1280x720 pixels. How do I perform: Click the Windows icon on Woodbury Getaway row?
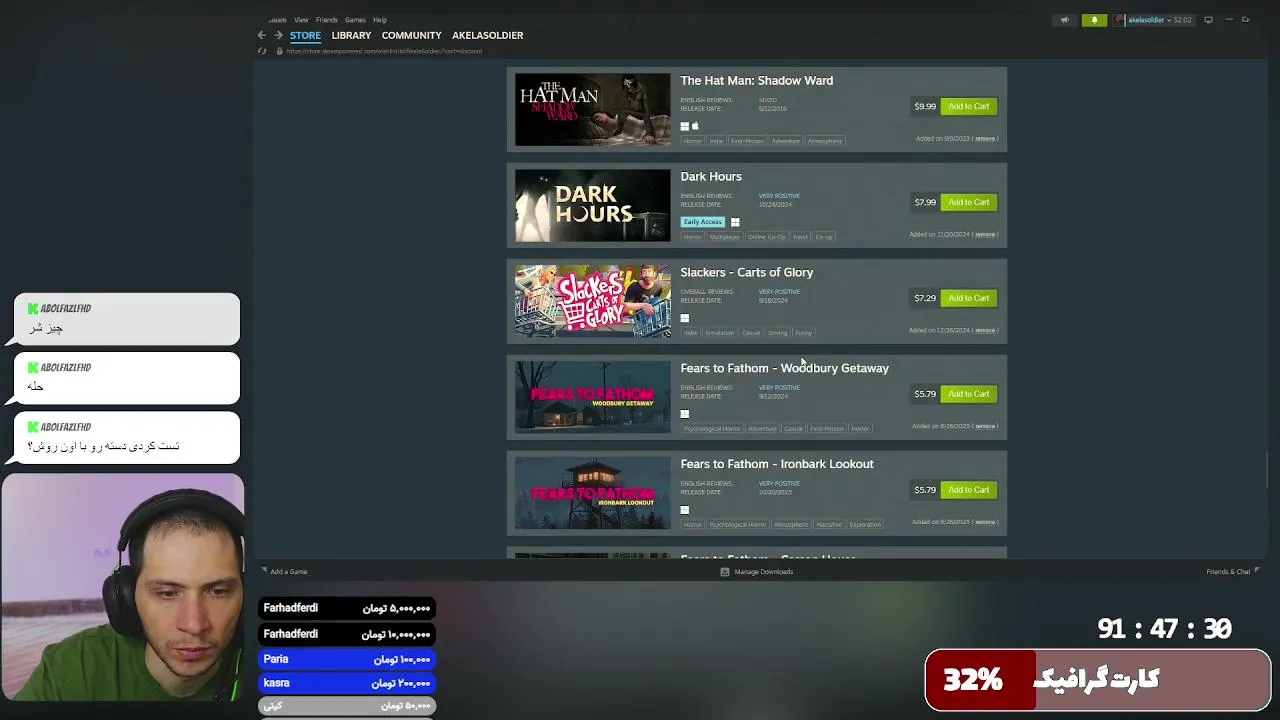[685, 414]
